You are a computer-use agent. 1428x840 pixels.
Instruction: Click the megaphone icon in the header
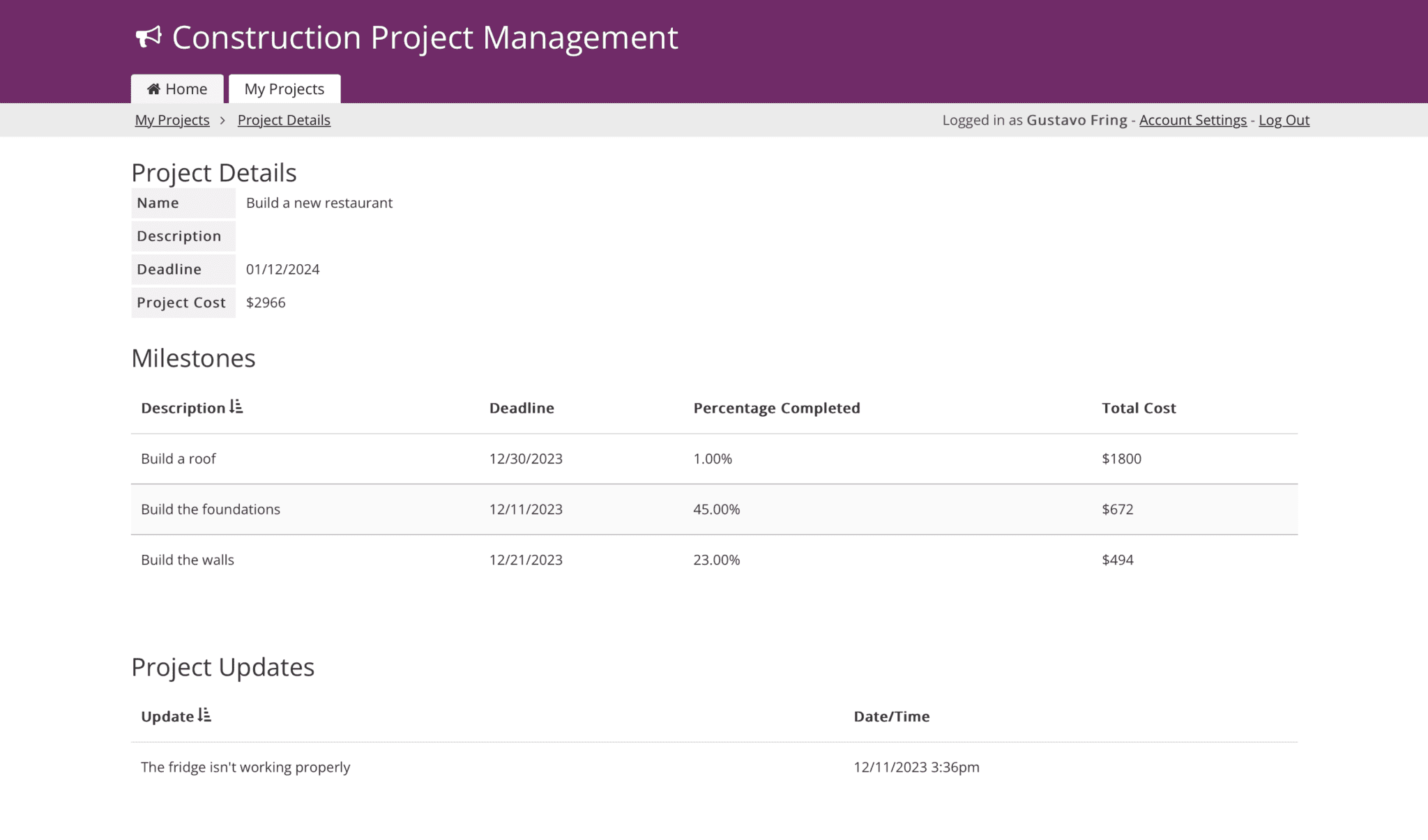tap(149, 37)
